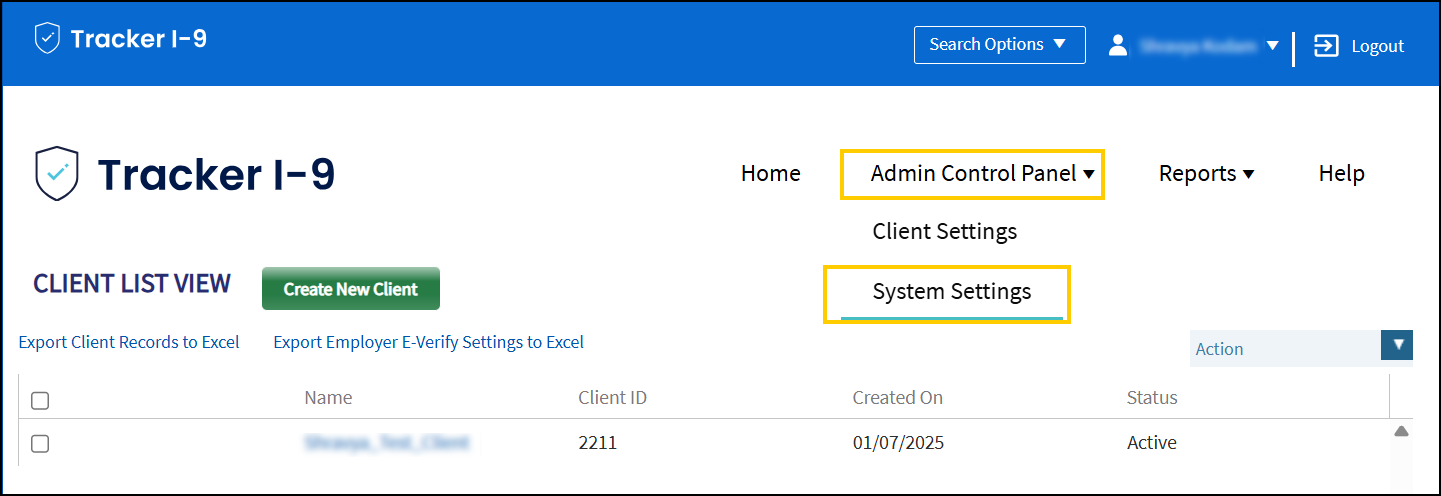Tick the select-all checkbox in the table header
Screen dimensions: 1441x496
(x=40, y=401)
